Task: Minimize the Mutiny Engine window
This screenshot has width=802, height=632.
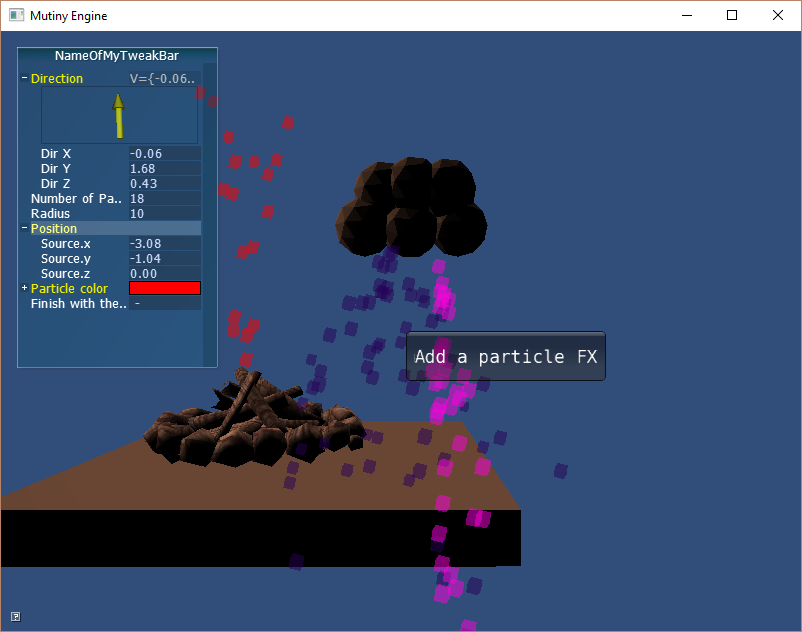Action: pos(686,16)
